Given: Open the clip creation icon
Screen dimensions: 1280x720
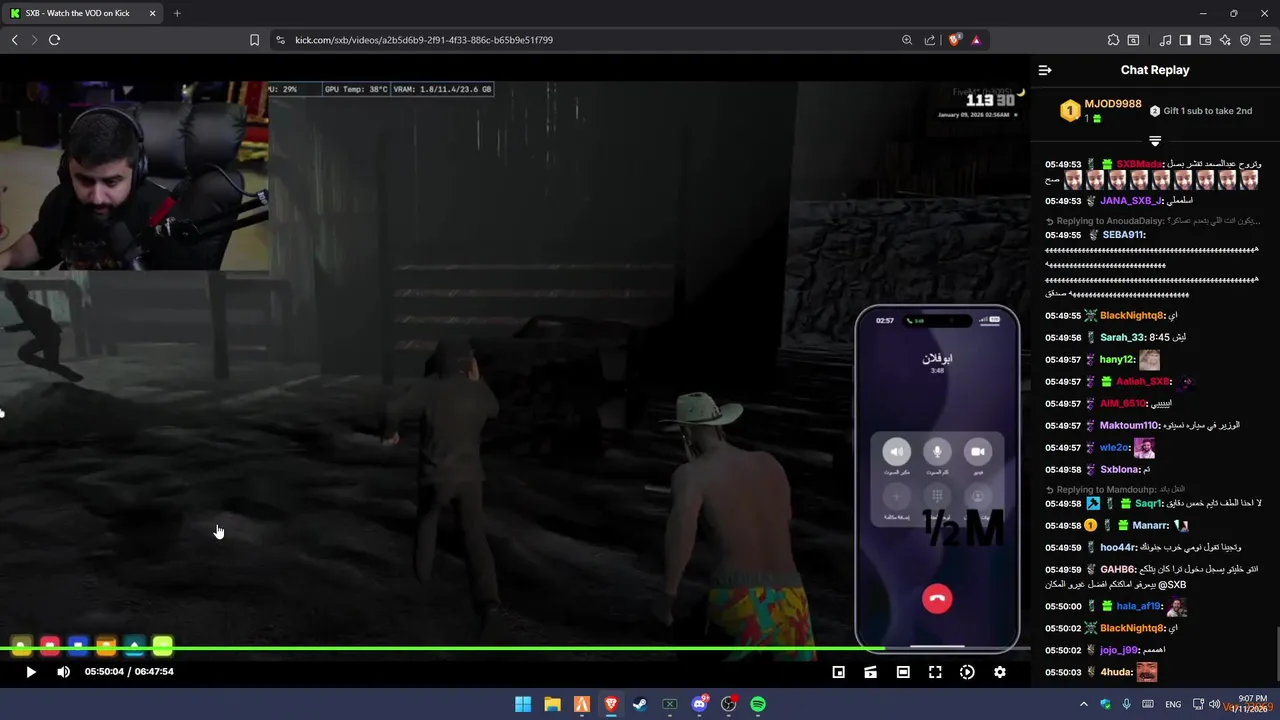Looking at the screenshot, I should [x=871, y=672].
